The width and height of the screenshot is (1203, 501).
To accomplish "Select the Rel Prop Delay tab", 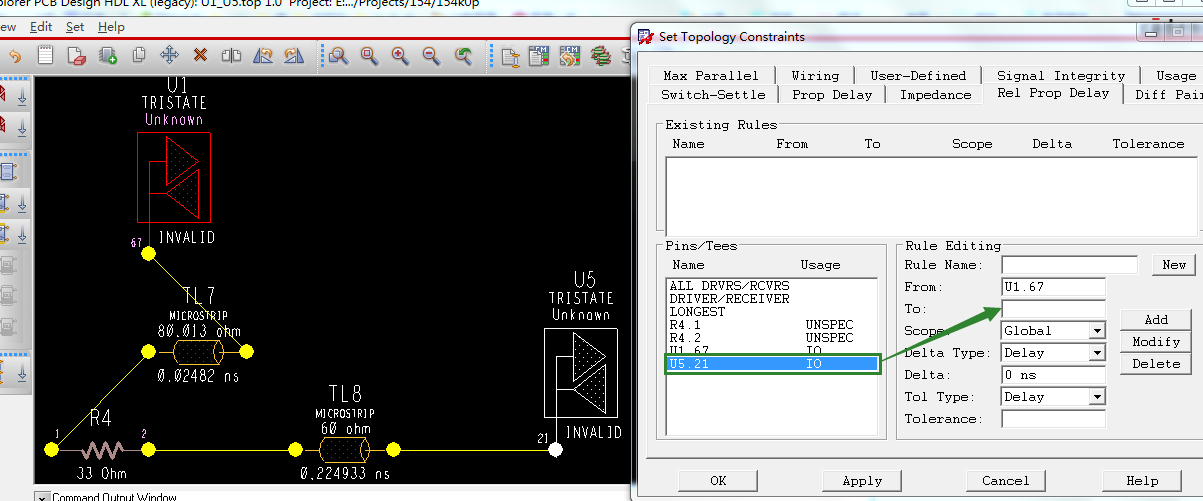I will point(1053,93).
